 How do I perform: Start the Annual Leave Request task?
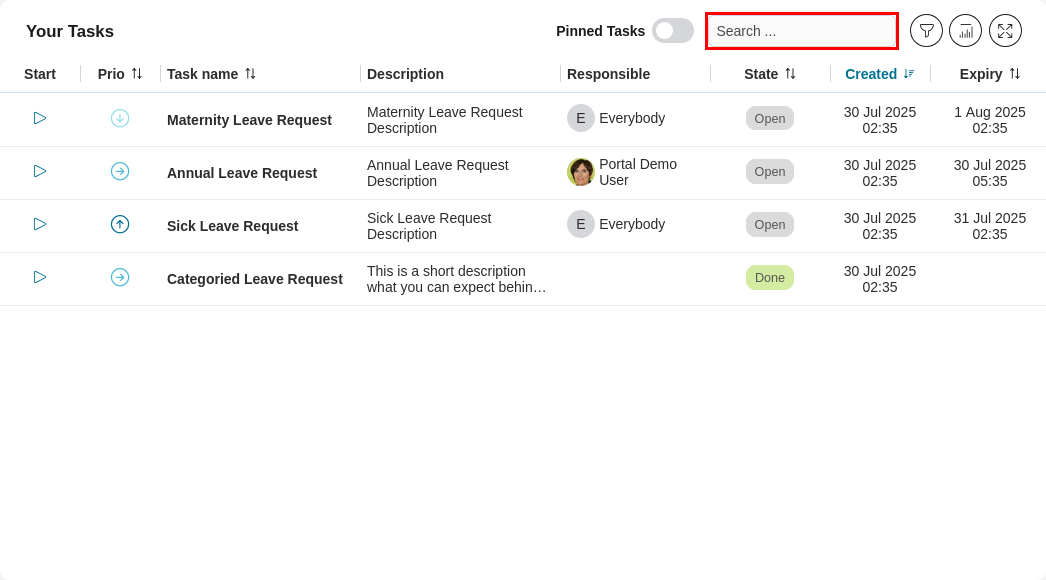pyautogui.click(x=39, y=171)
